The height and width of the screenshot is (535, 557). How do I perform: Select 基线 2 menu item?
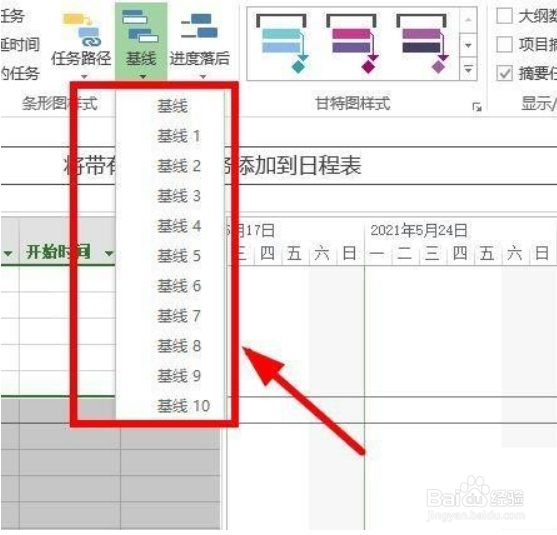[171, 166]
